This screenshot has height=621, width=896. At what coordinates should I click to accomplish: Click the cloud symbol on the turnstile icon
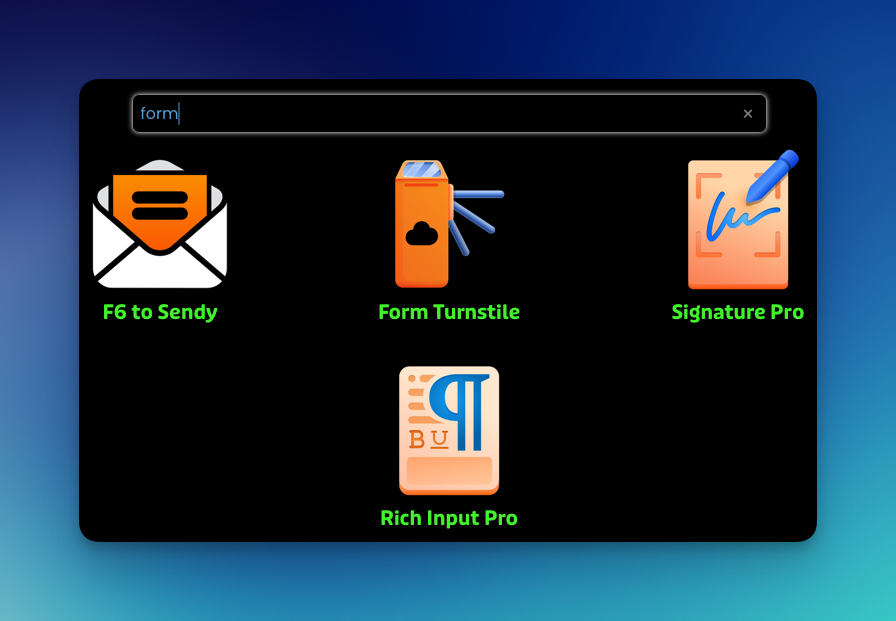pyautogui.click(x=422, y=235)
